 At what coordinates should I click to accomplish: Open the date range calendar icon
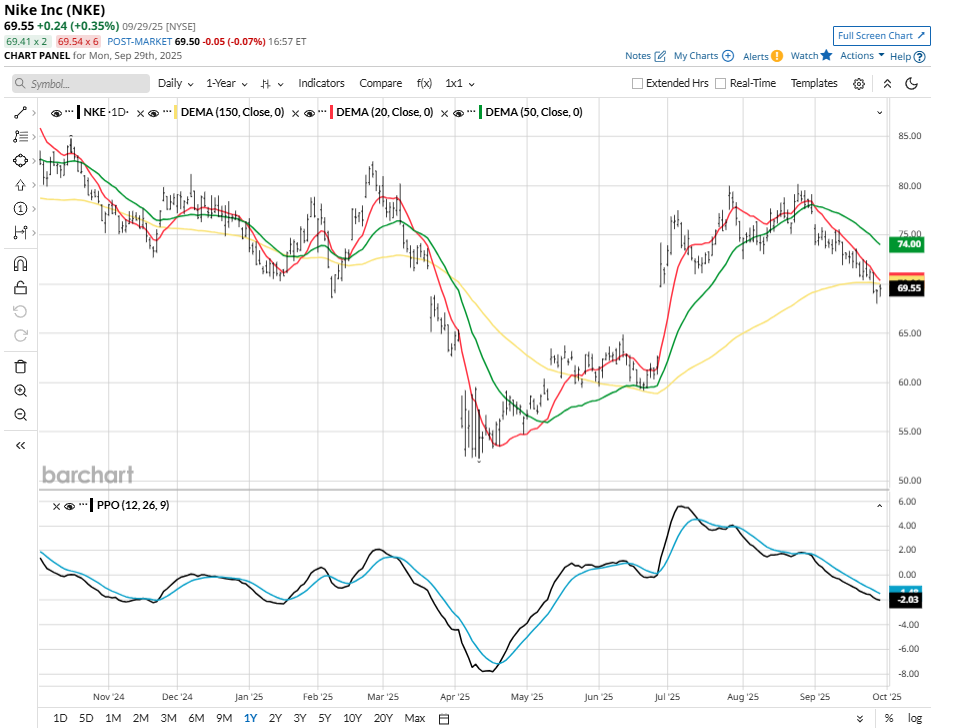click(x=444, y=719)
